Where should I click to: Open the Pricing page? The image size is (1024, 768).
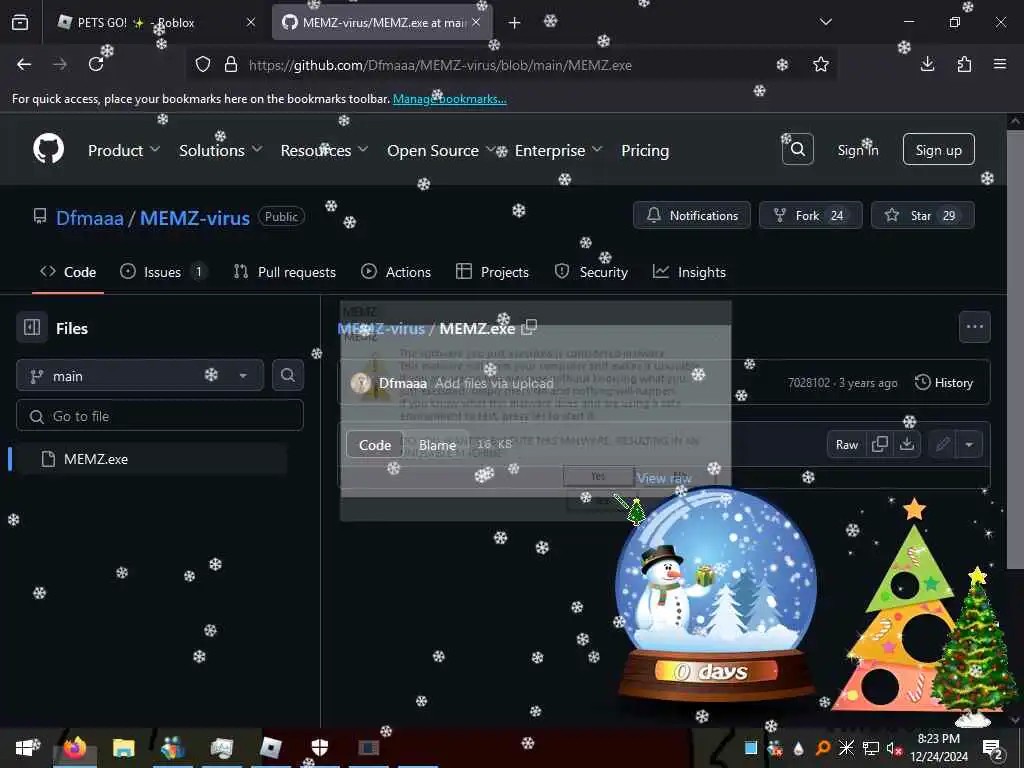click(645, 150)
